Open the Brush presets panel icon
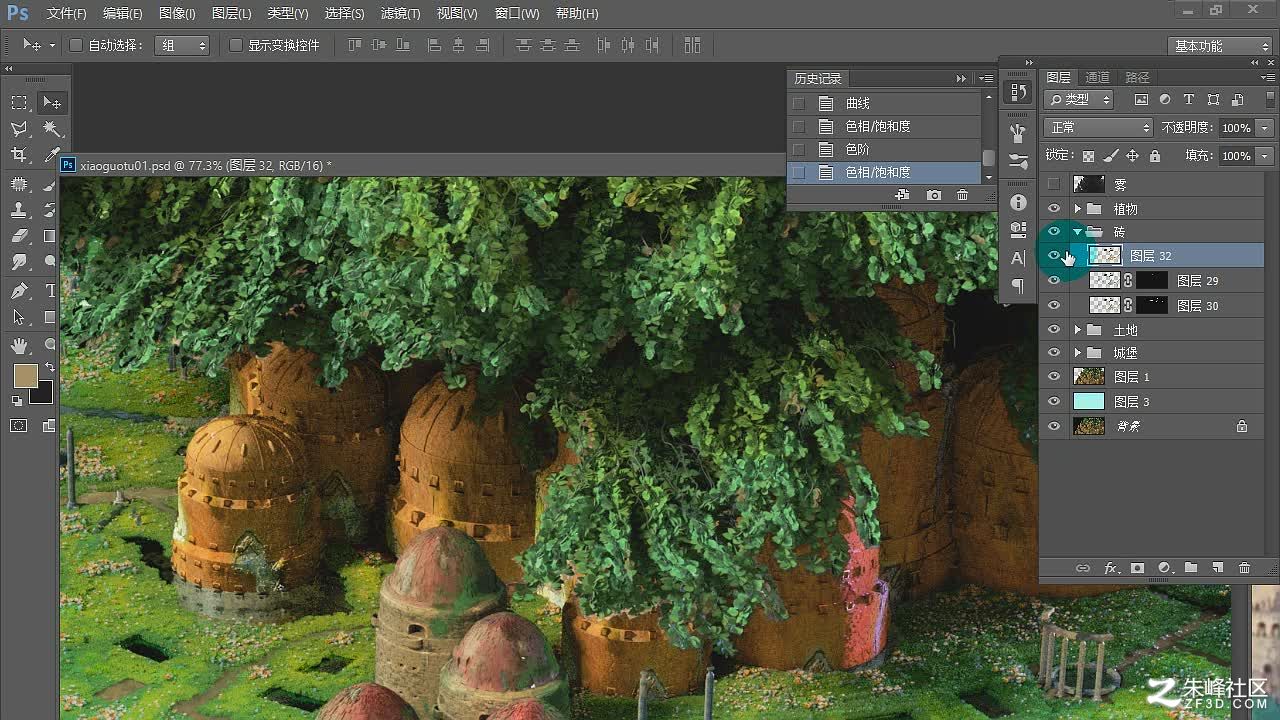Screen dimensions: 1280x720 (x=1018, y=132)
